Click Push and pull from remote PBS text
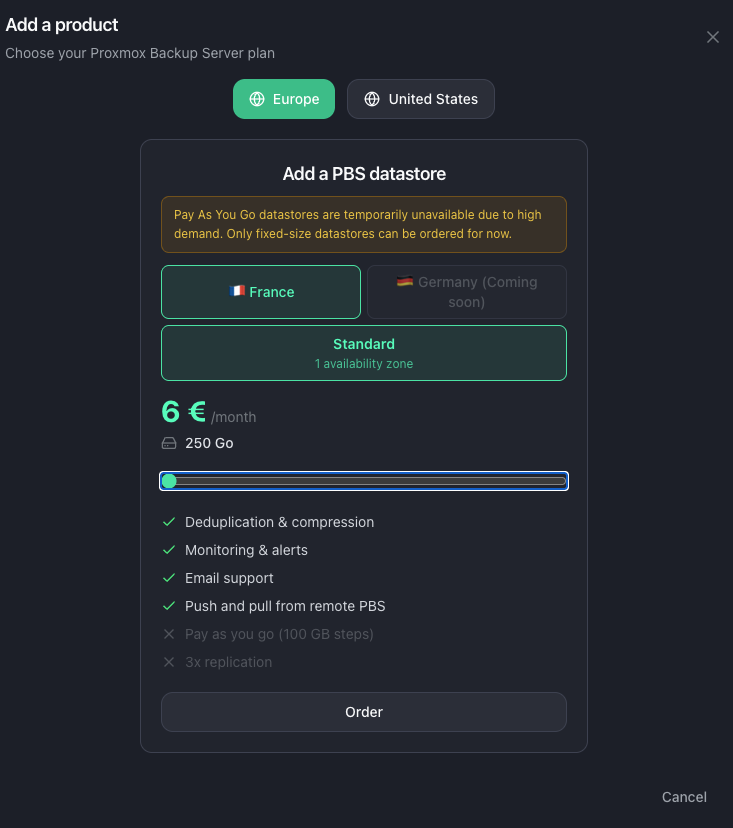The image size is (733, 828). 285,606
